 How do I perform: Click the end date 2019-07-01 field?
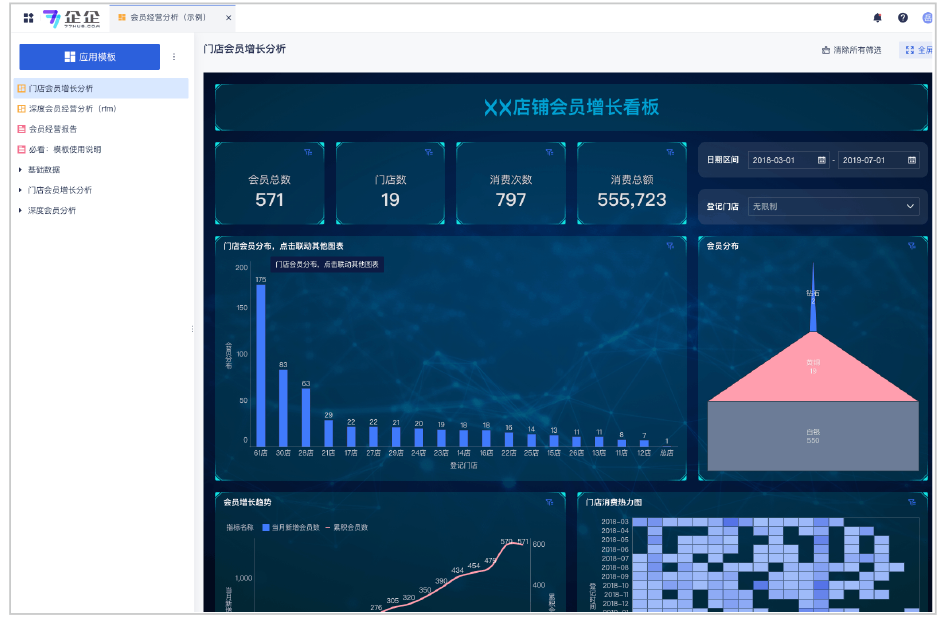point(870,160)
